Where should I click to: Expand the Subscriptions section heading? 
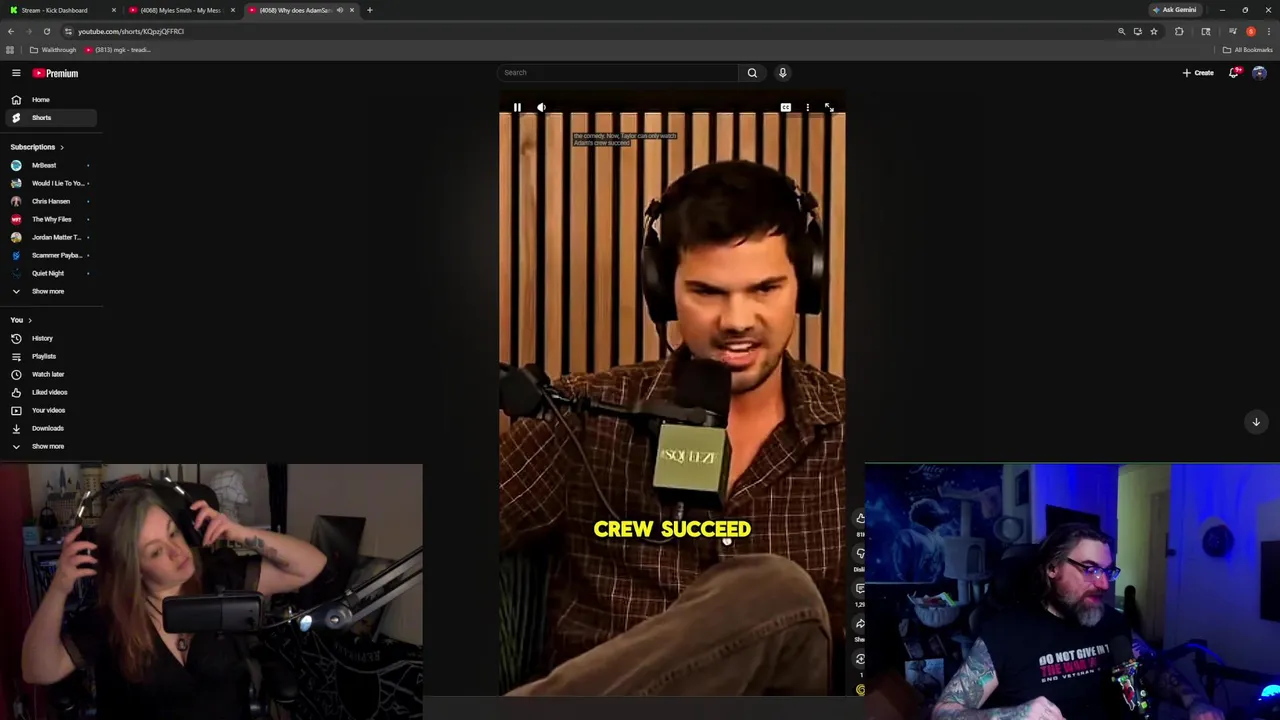tap(37, 147)
